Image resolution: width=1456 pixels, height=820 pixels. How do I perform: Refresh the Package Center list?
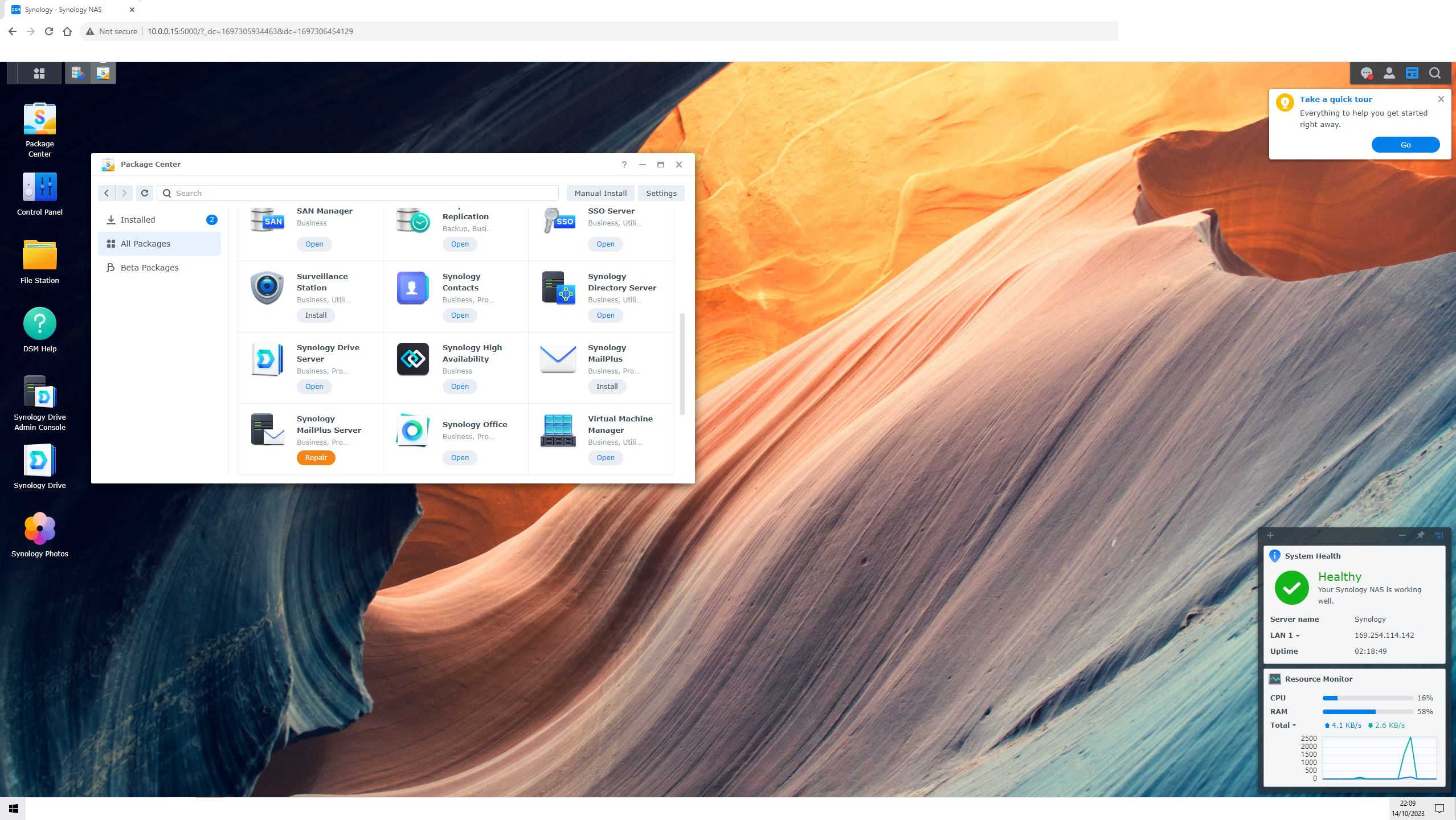coord(145,193)
